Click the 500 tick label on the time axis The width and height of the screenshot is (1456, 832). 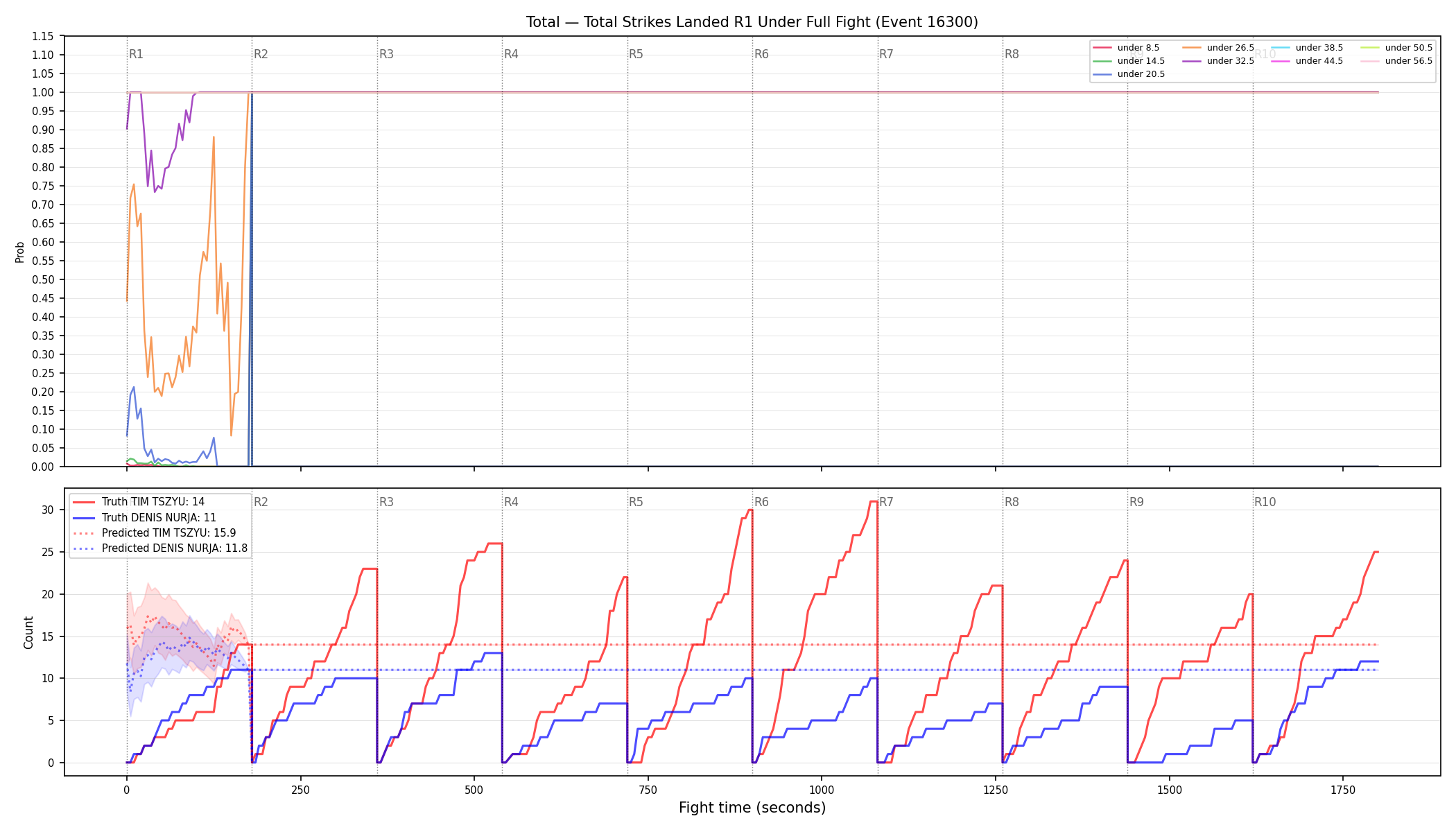(x=474, y=790)
